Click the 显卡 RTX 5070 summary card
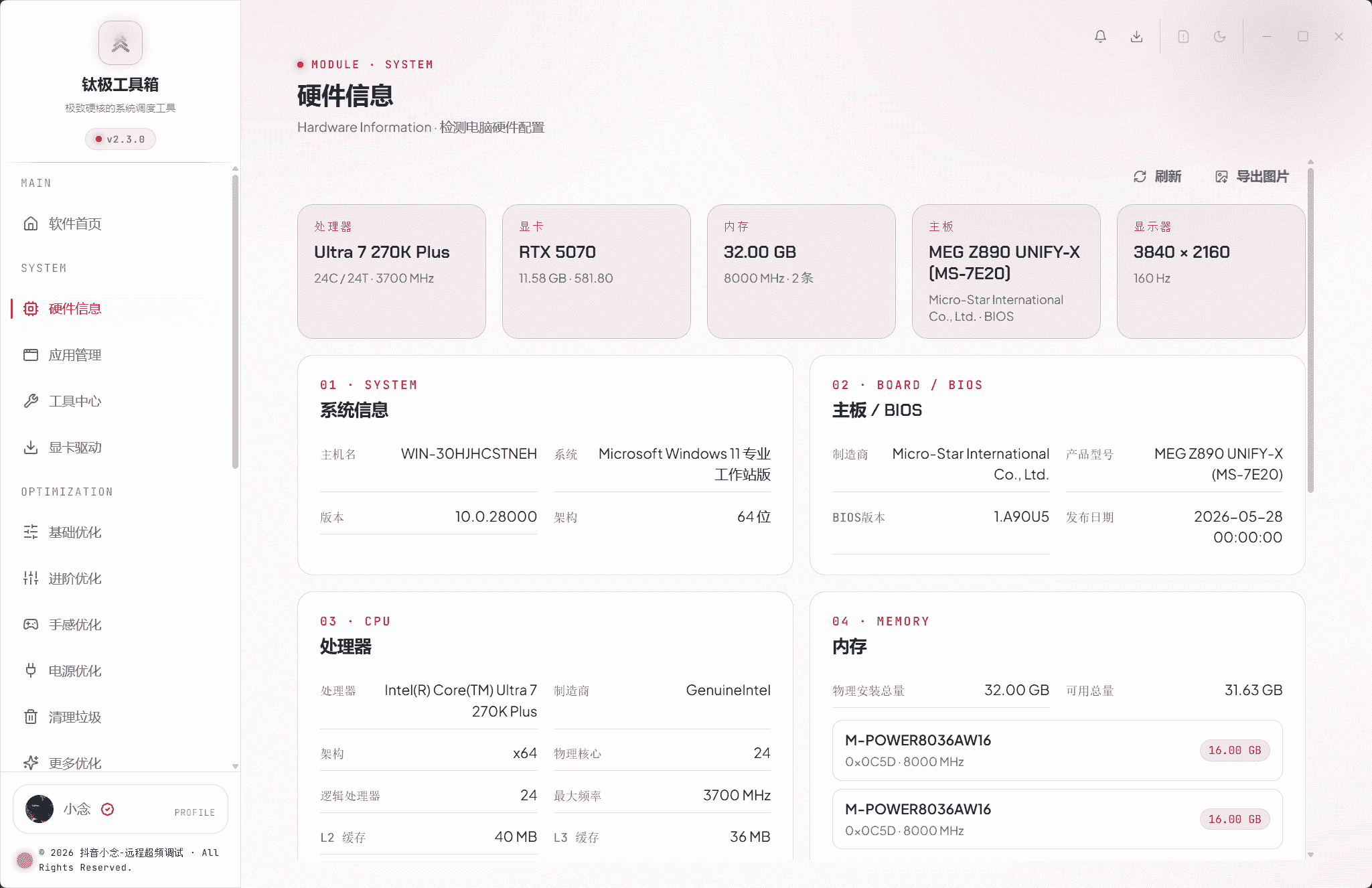This screenshot has width=1372, height=888. [597, 271]
